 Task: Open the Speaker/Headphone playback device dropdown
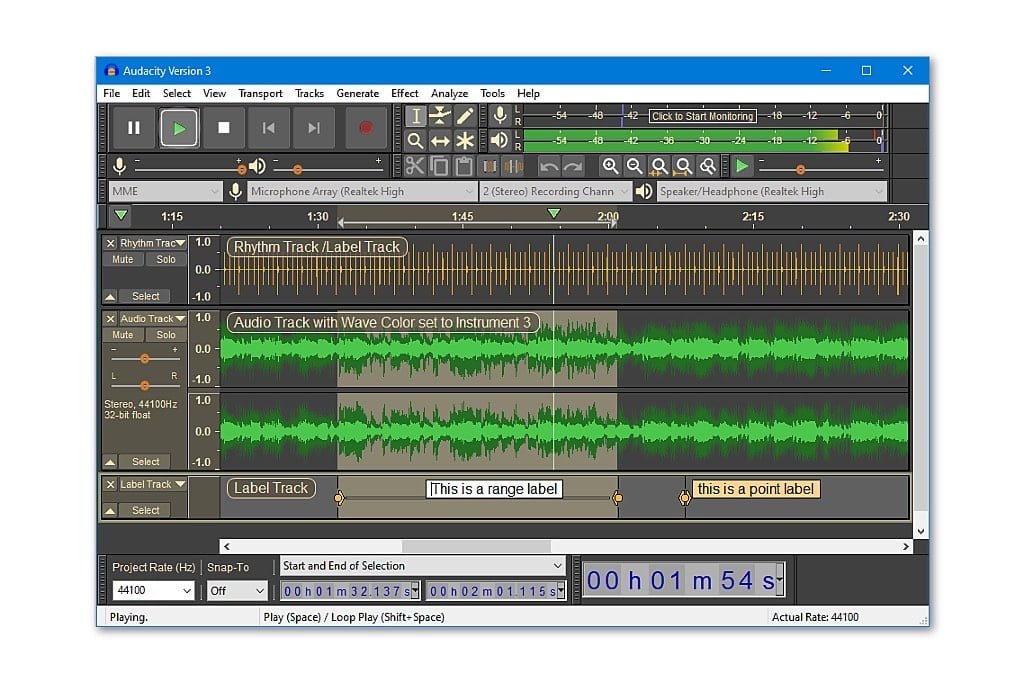[x=771, y=191]
